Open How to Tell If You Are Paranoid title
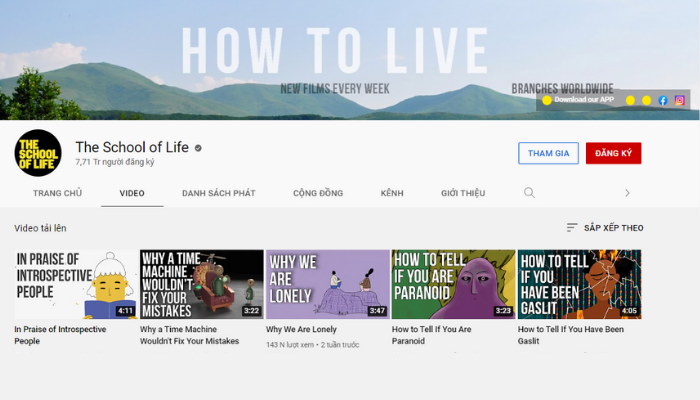The image size is (700, 400). (432, 335)
